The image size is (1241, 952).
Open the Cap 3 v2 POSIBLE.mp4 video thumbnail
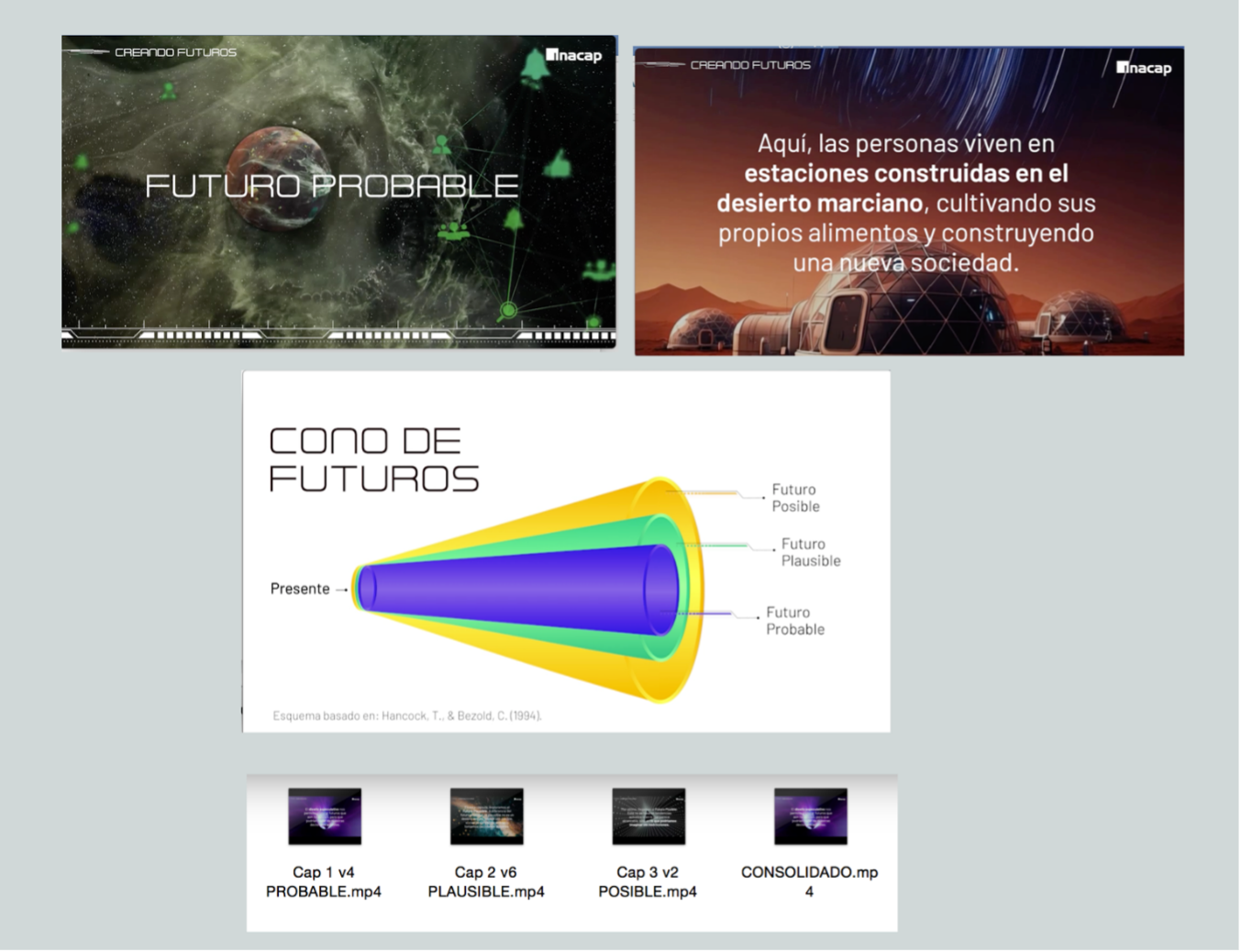(x=648, y=816)
